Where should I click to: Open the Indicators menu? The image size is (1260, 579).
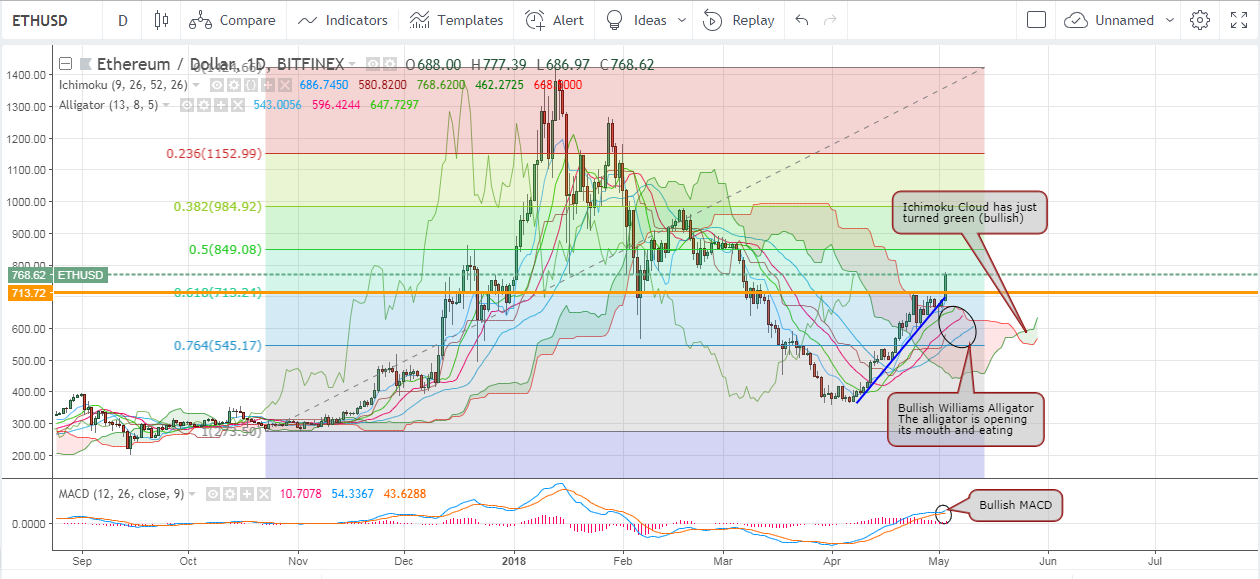tap(343, 20)
